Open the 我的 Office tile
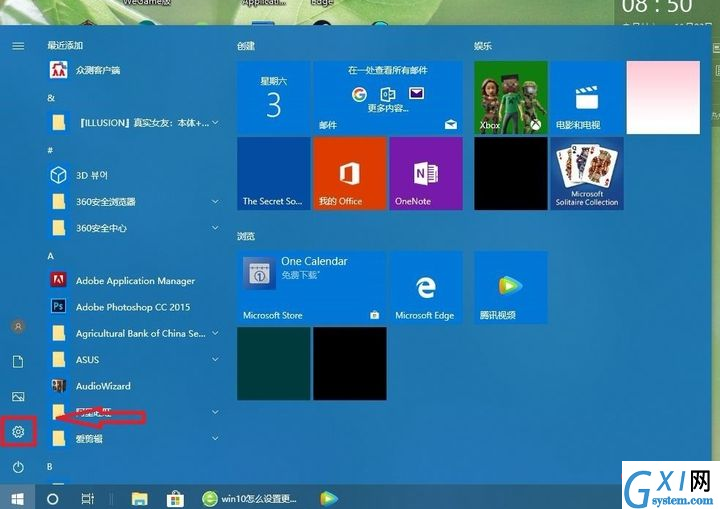The image size is (720, 509). 350,174
